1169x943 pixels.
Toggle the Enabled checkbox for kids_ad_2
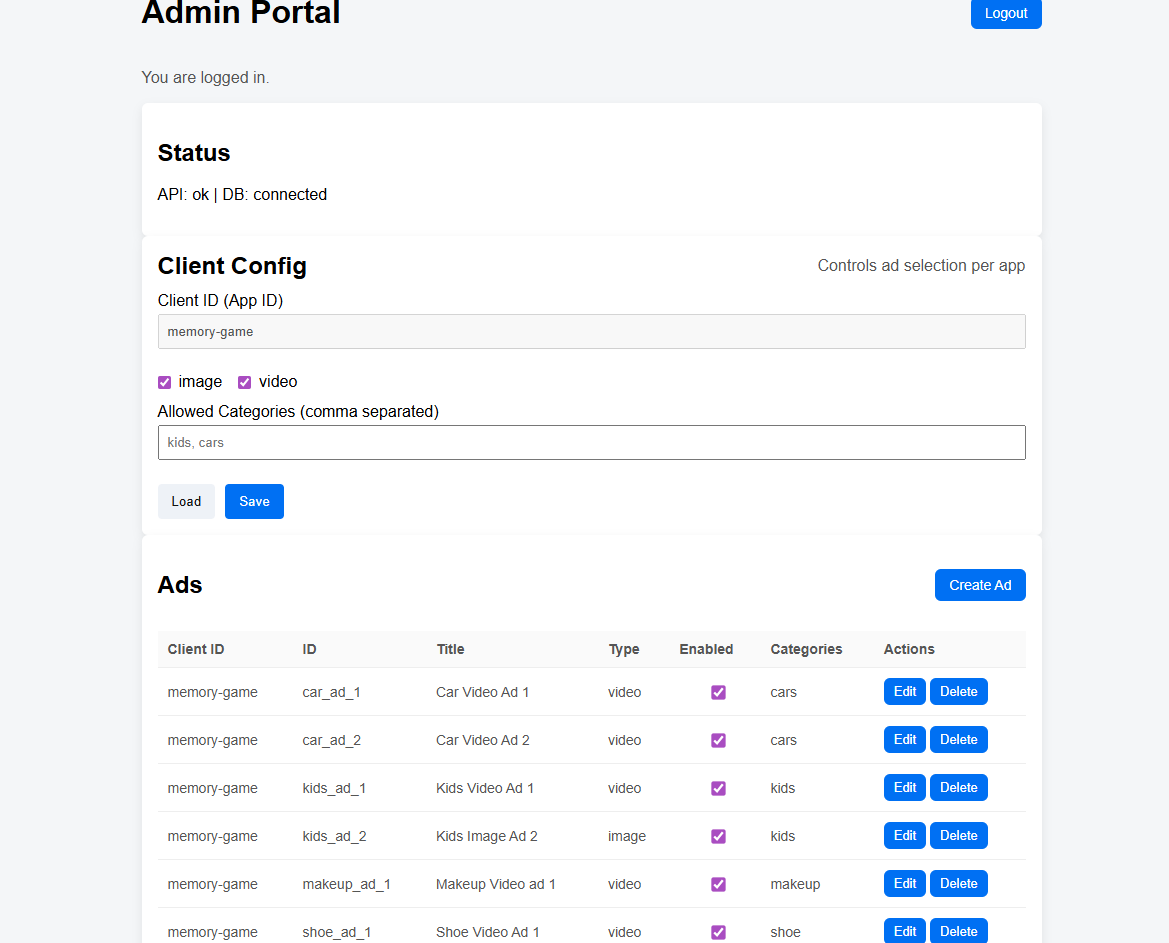click(718, 836)
